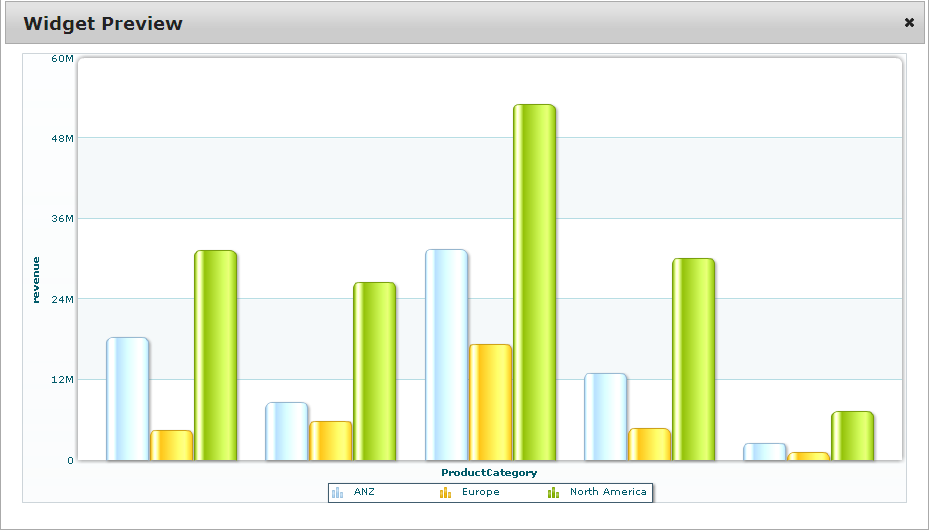This screenshot has width=929, height=530.
Task: Select first group's green North America bar
Action: pyautogui.click(x=215, y=355)
